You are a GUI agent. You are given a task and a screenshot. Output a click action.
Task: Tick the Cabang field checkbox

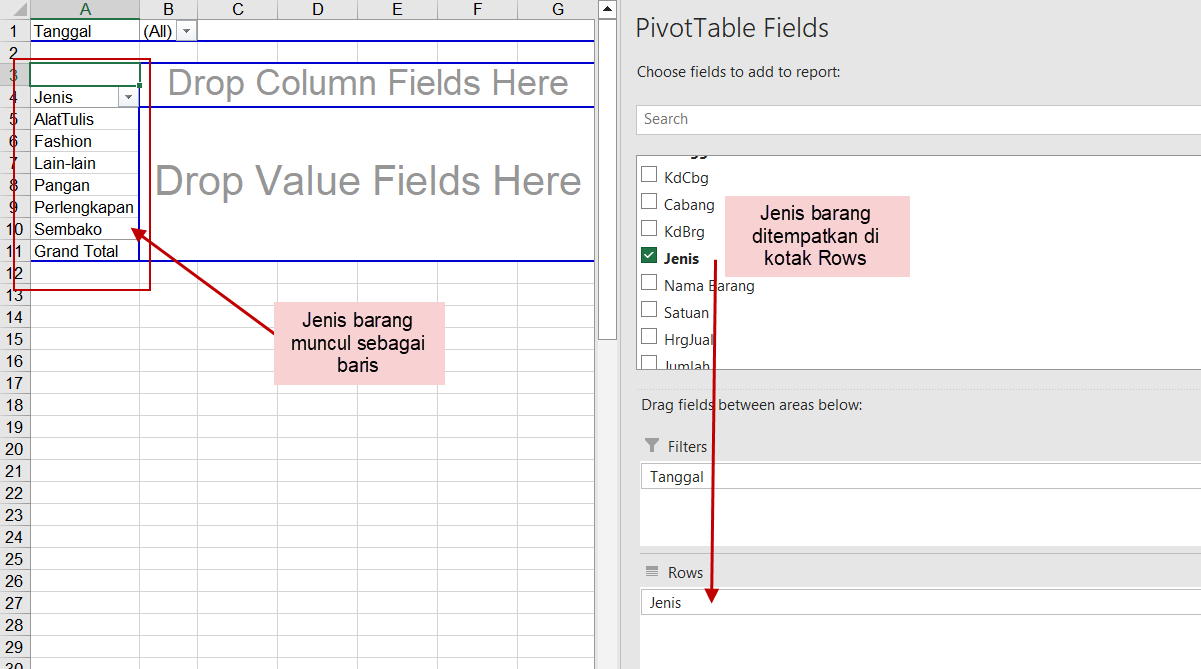649,203
